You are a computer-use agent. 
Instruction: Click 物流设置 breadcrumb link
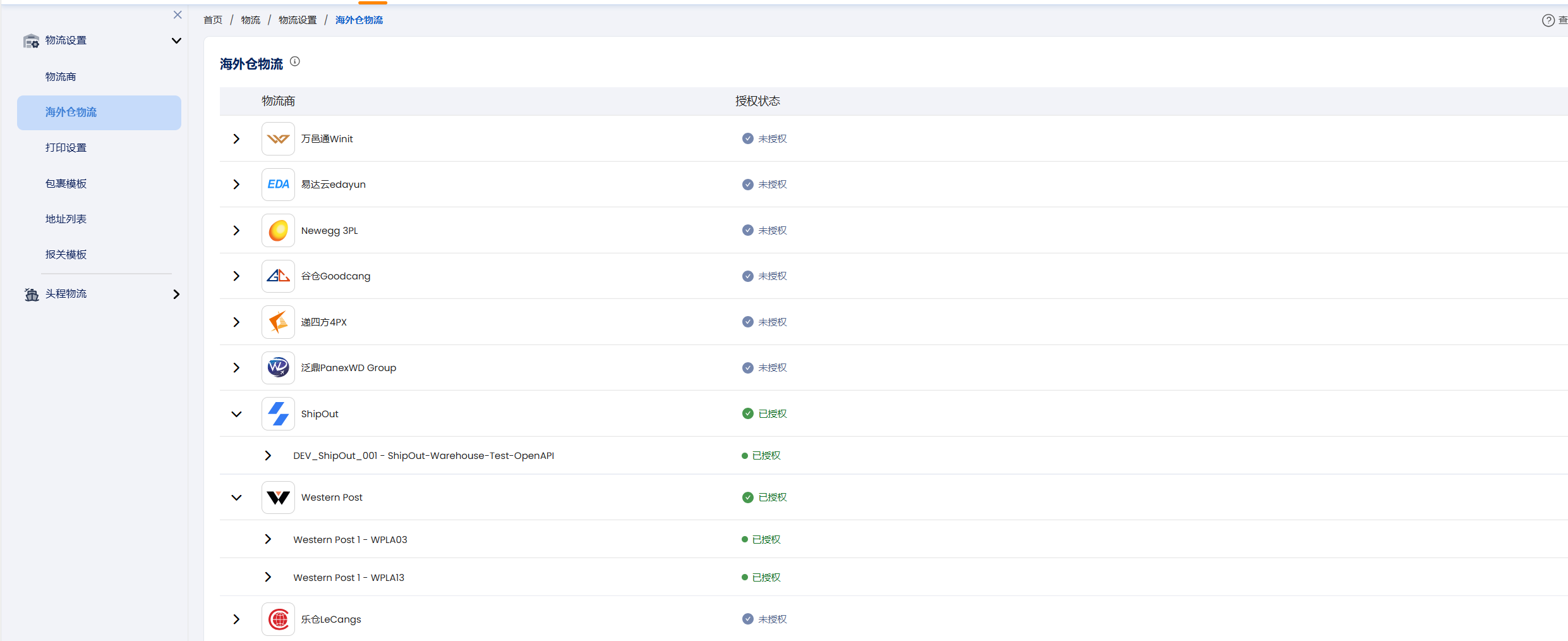(x=298, y=20)
